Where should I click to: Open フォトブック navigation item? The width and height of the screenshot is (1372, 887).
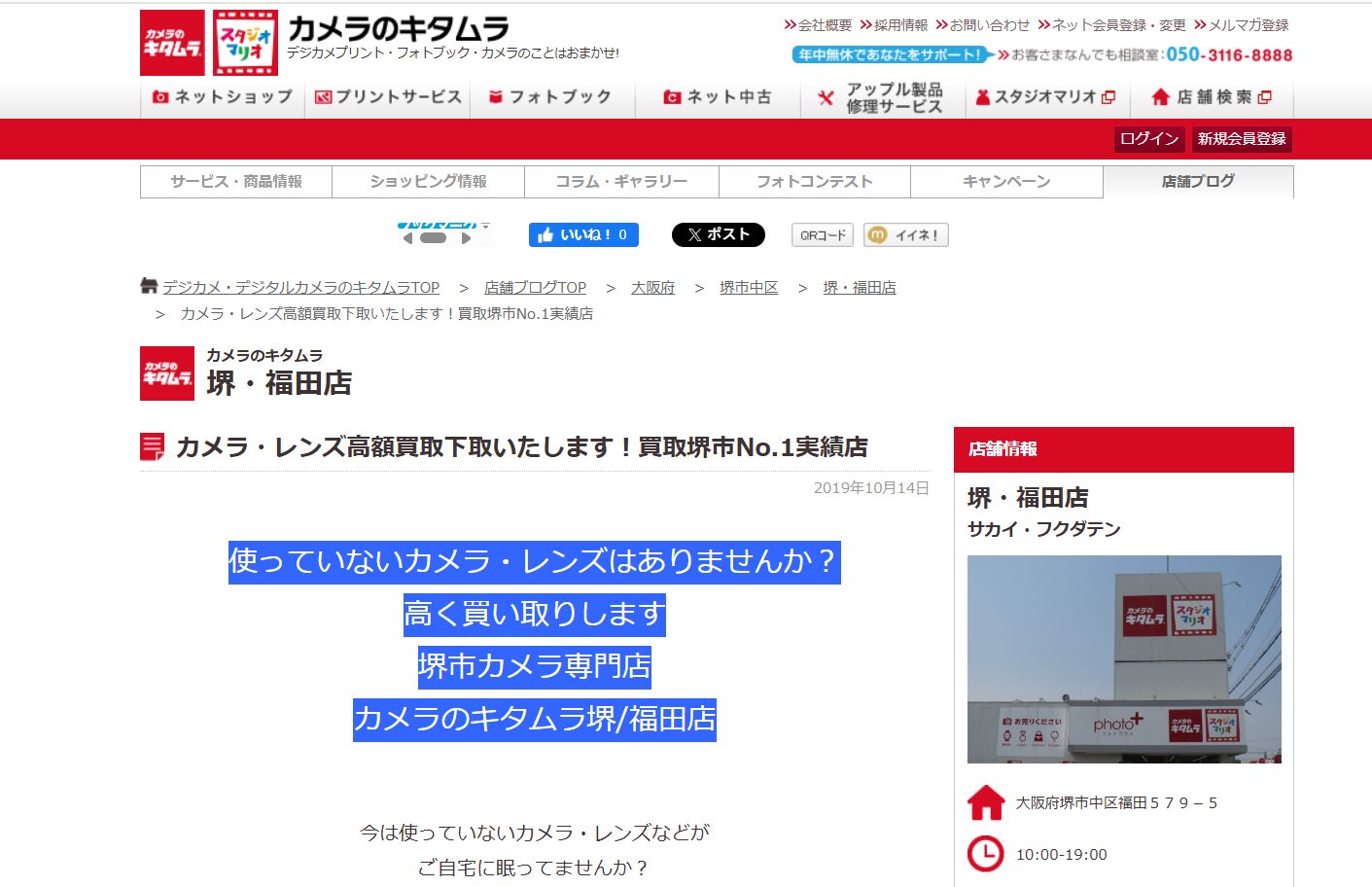tap(552, 97)
